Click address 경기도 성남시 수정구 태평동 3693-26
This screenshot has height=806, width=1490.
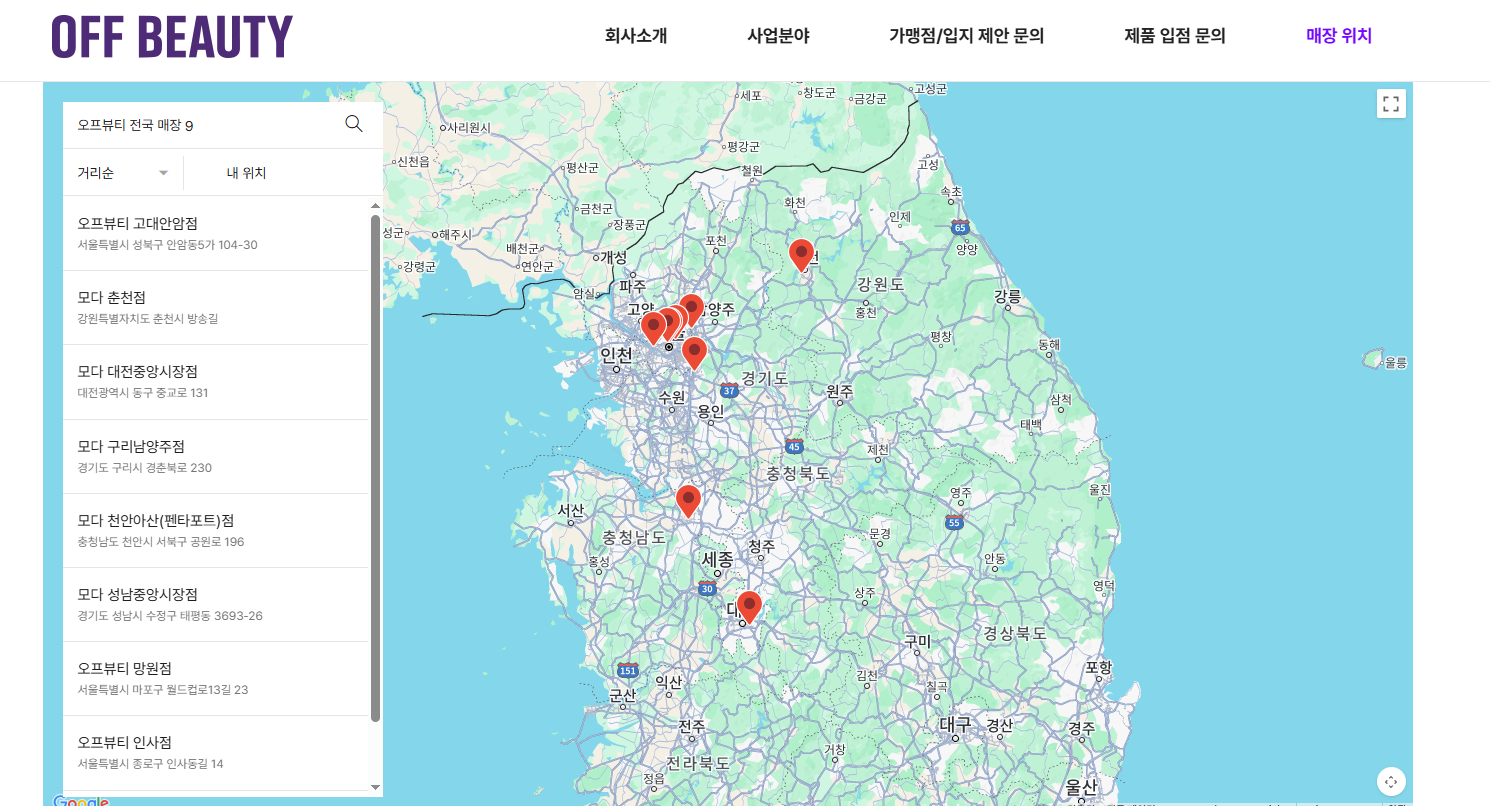(x=170, y=616)
